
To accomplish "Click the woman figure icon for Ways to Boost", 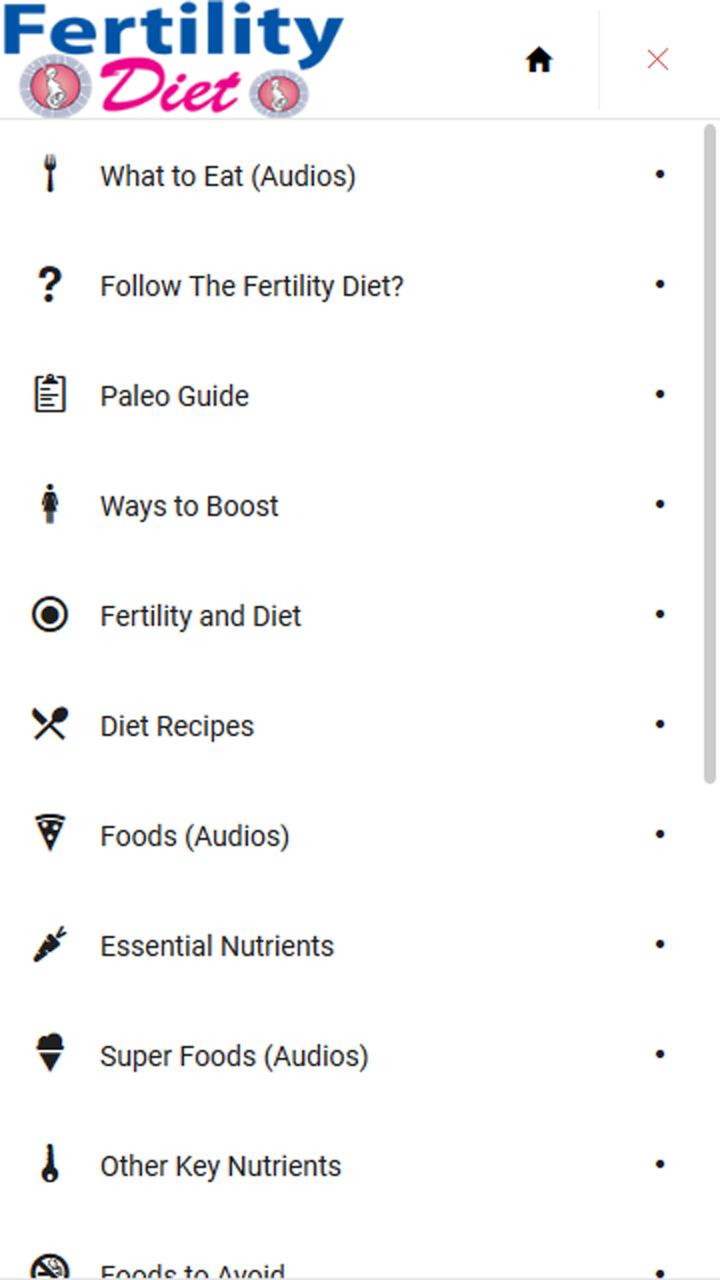I will [50, 504].
